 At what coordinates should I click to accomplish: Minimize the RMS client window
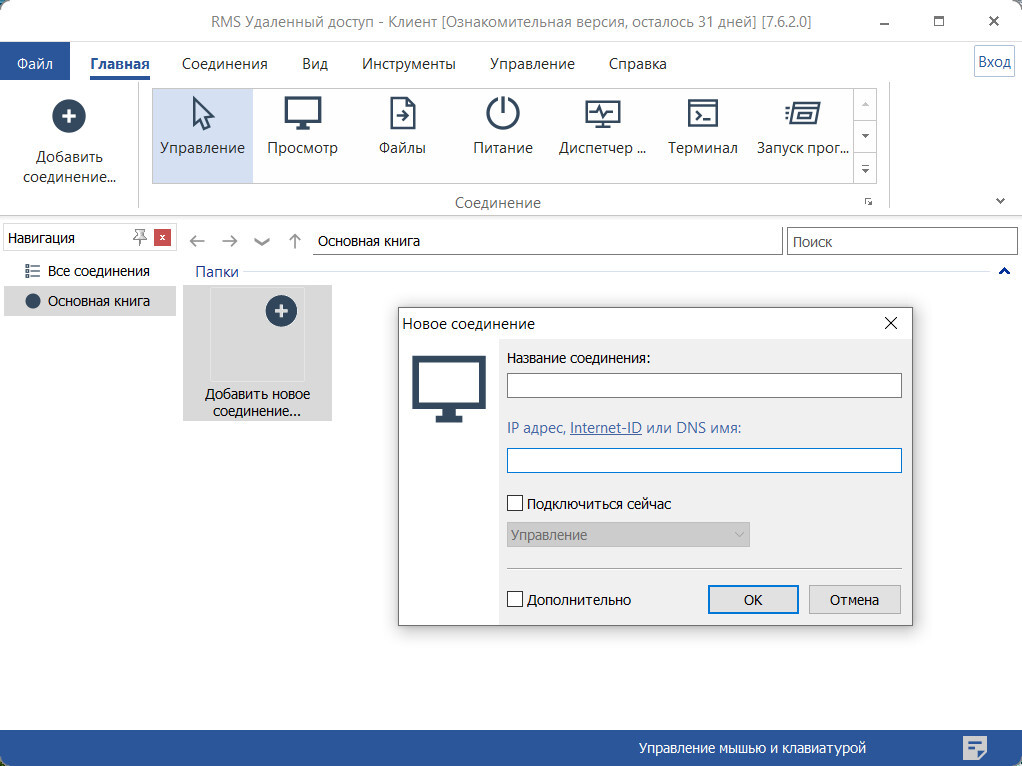pyautogui.click(x=884, y=22)
